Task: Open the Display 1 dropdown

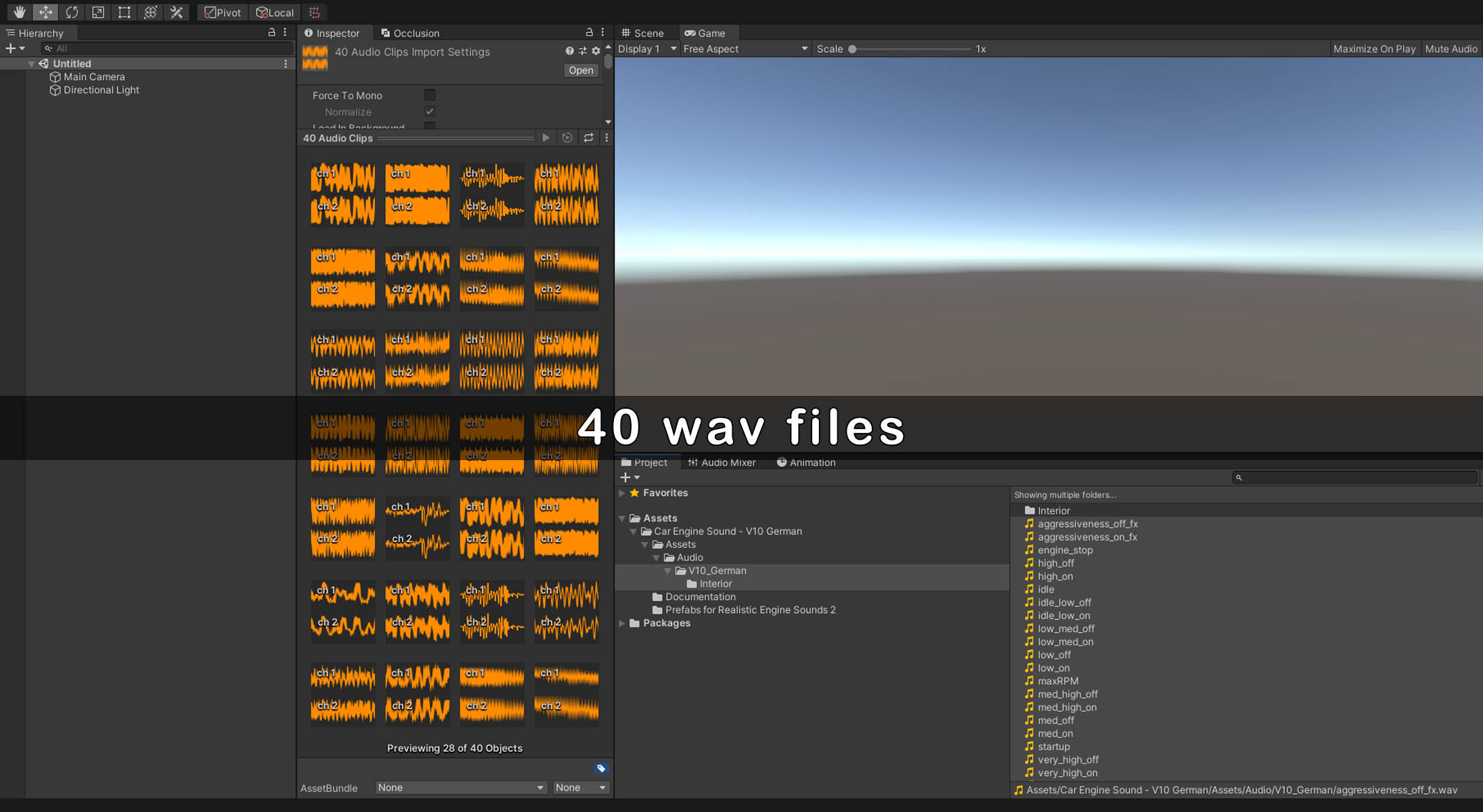Action: tap(646, 49)
